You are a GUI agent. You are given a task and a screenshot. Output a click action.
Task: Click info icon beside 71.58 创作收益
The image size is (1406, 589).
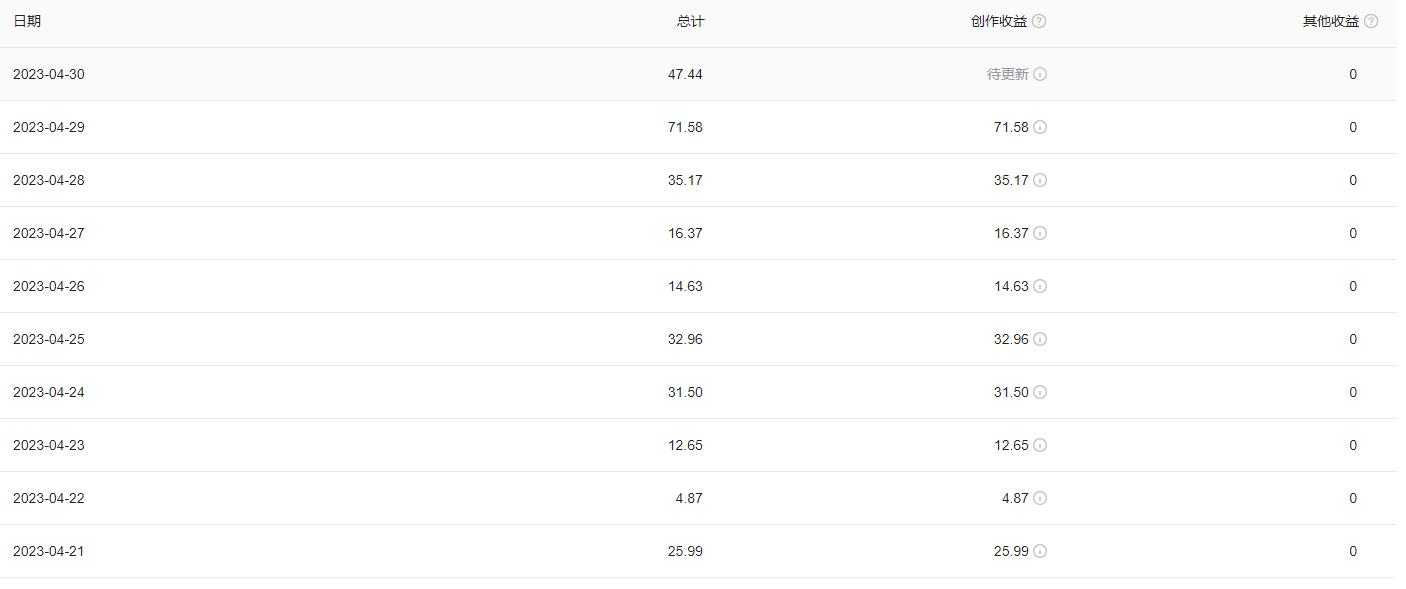coord(1040,127)
